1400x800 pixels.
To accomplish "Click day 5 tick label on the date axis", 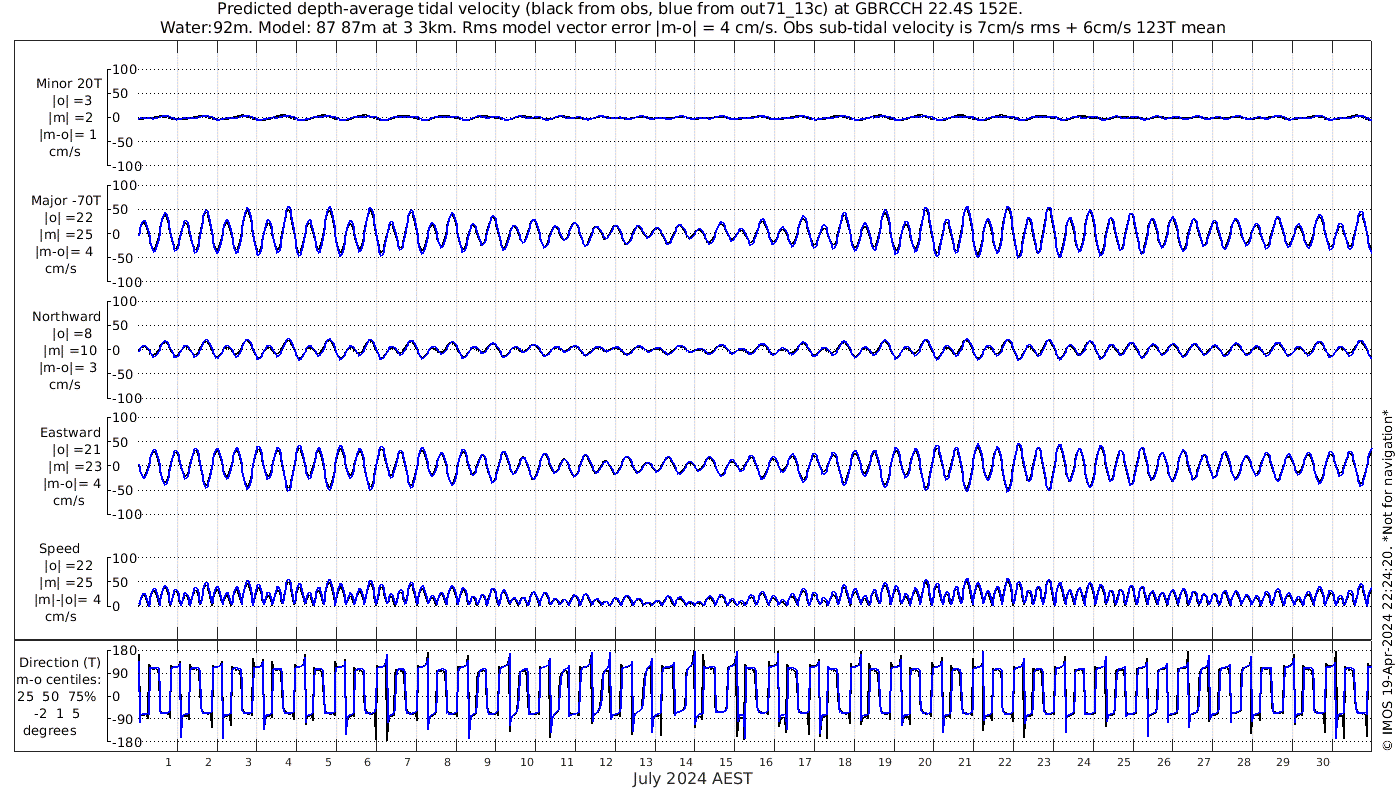I will point(328,762).
